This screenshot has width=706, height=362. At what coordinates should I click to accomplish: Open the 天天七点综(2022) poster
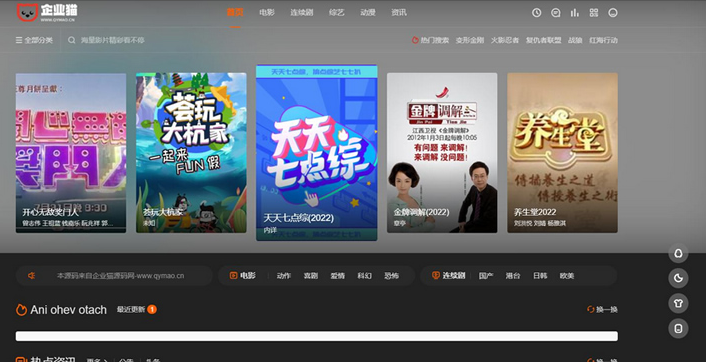(x=317, y=153)
